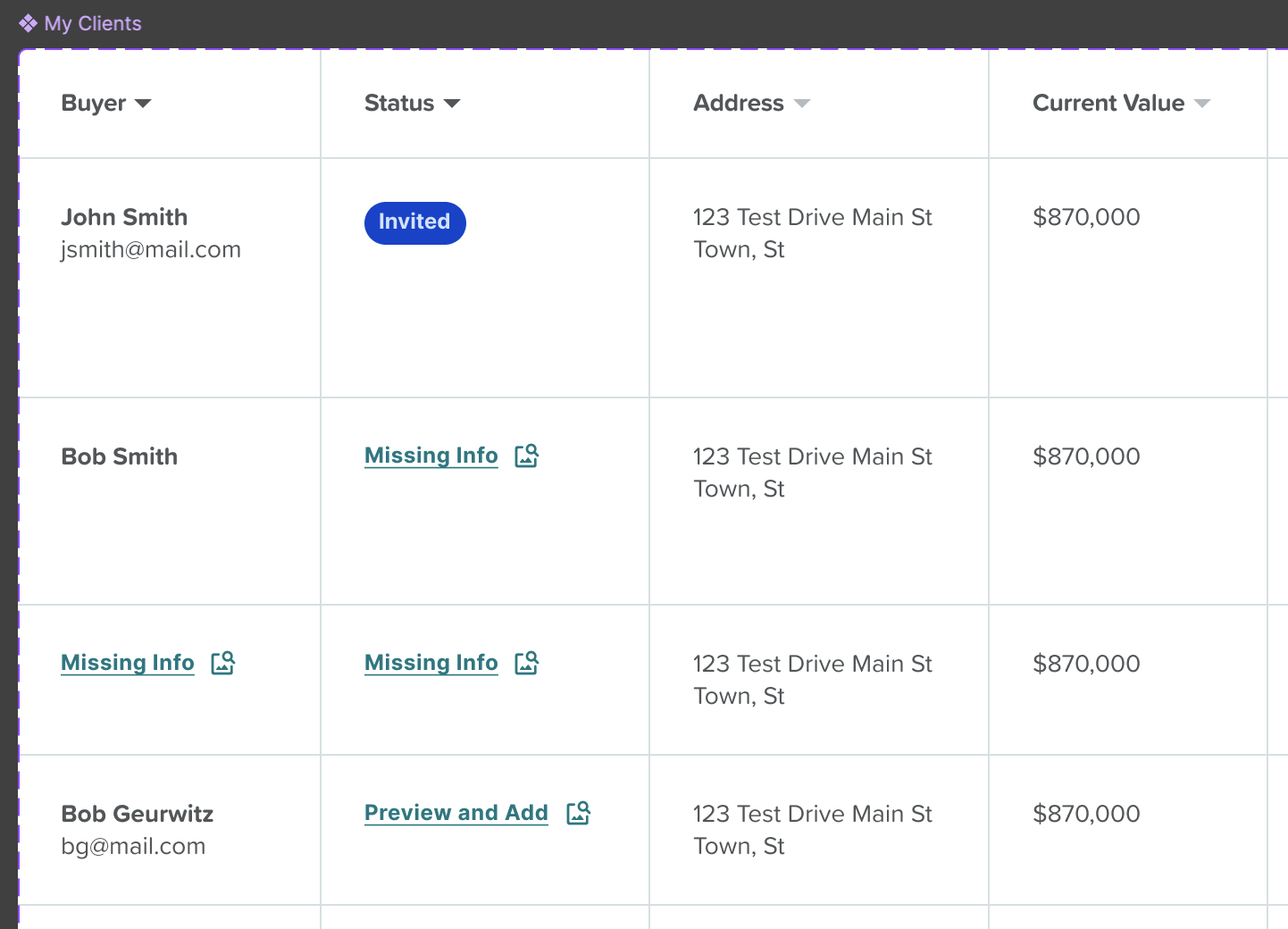Click the icon beside third row's Status Missing Info
Screen dimensions: 1288x929
click(x=527, y=663)
